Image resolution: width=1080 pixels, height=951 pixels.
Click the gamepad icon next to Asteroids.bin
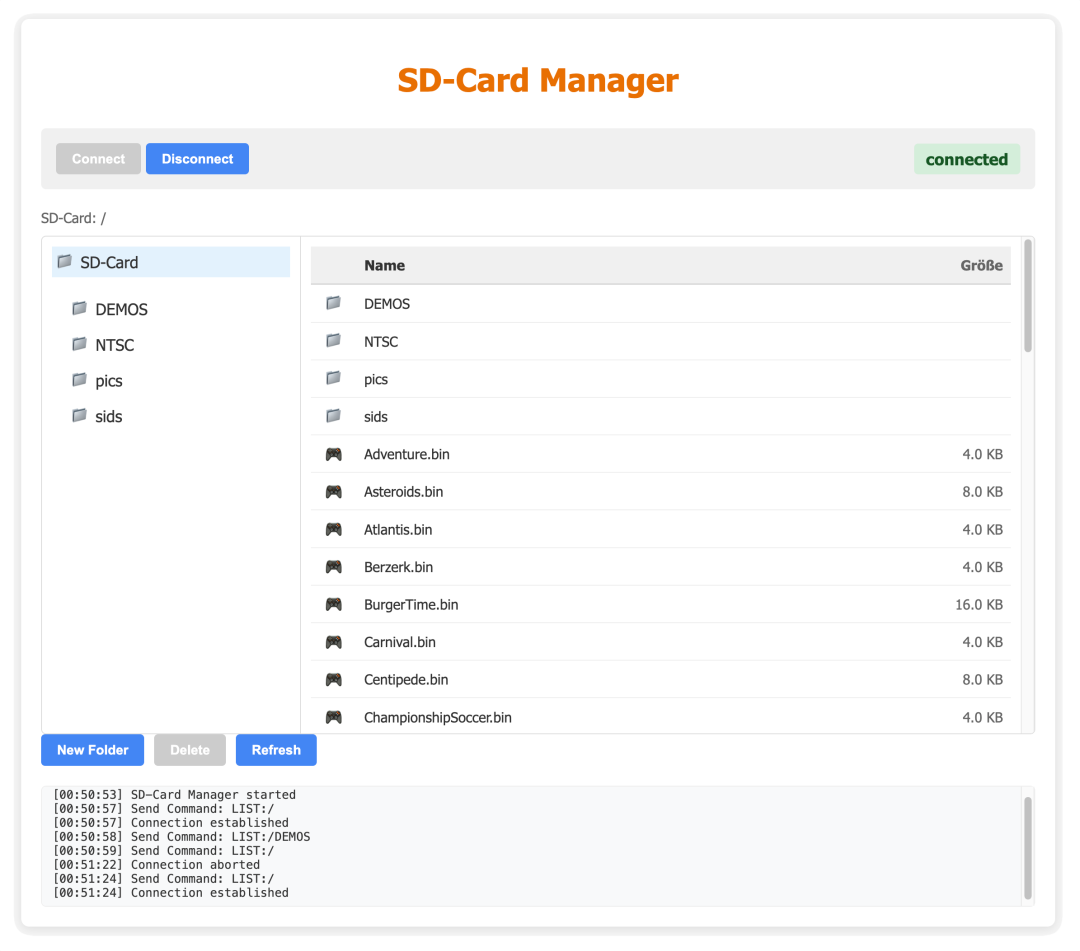point(333,492)
